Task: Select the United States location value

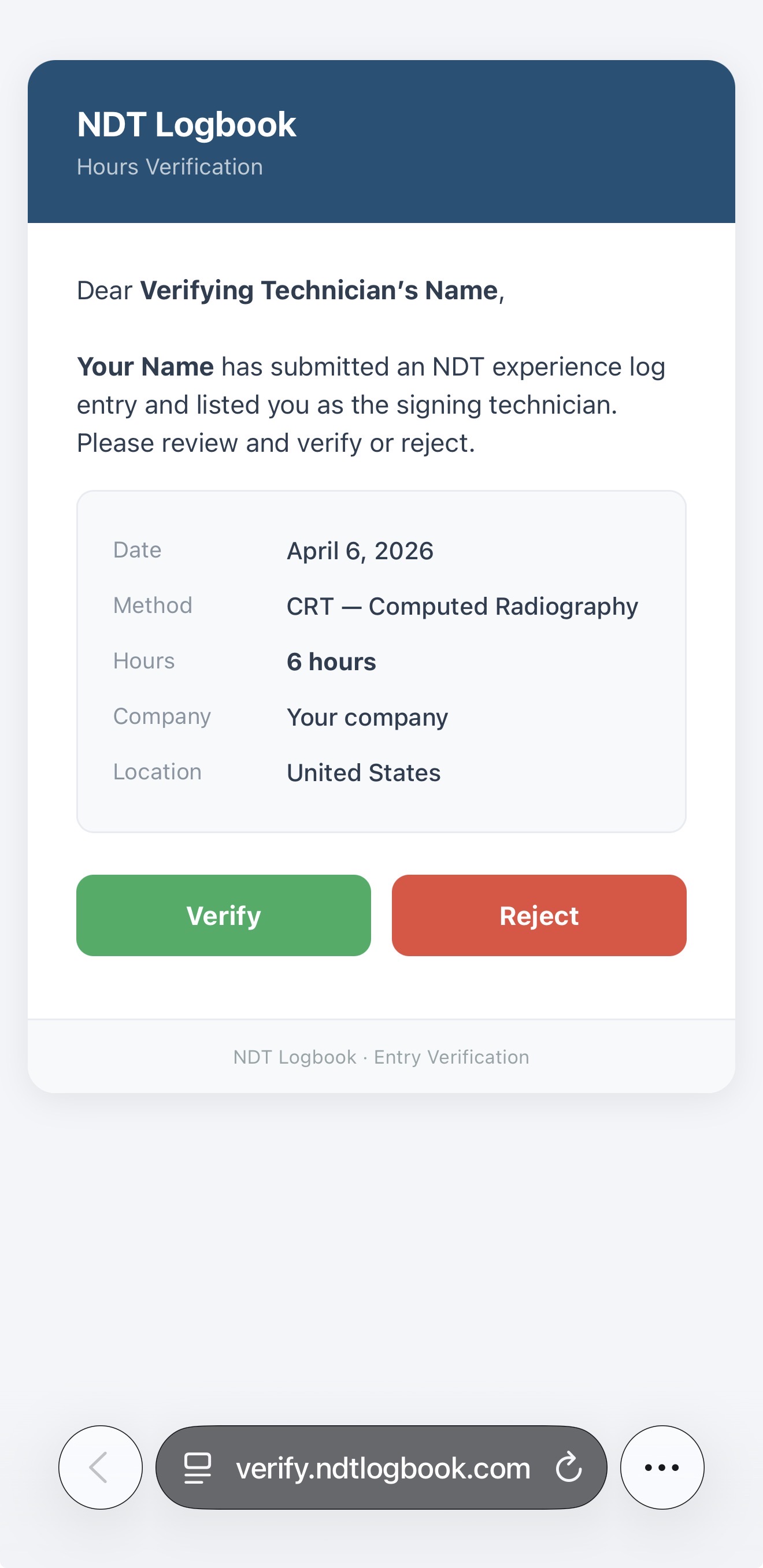Action: (363, 772)
